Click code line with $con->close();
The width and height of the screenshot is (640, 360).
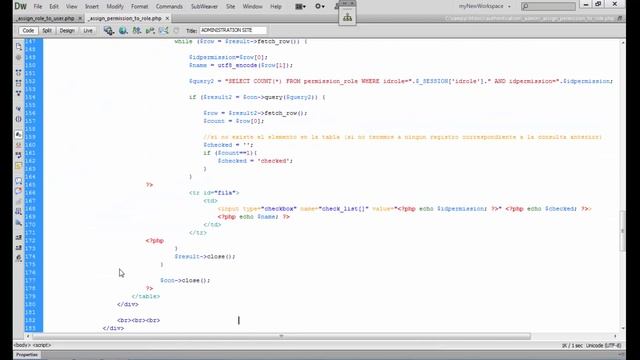[185, 280]
